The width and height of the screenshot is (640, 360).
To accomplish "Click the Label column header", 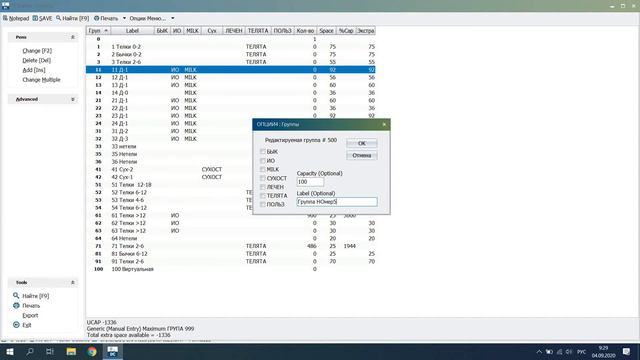I will point(132,31).
